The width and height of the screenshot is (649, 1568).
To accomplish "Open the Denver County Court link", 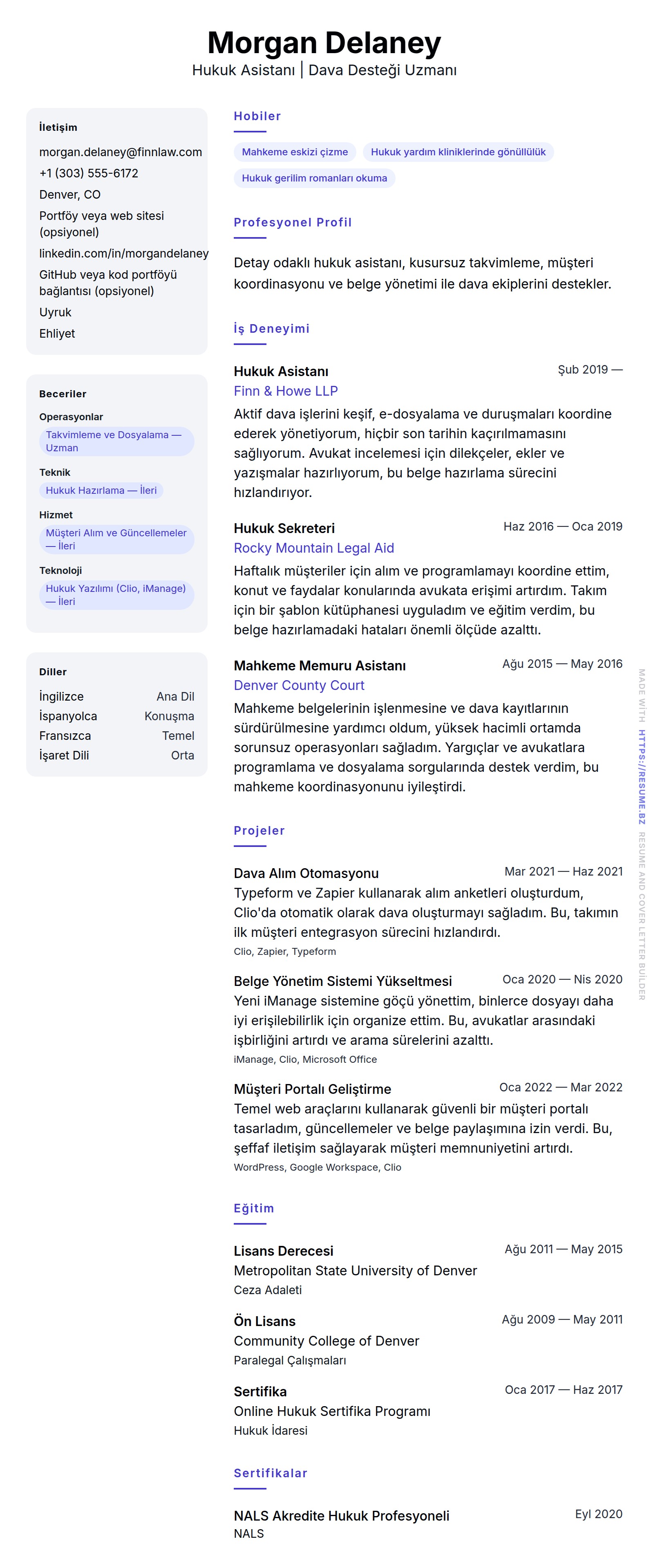I will (298, 685).
